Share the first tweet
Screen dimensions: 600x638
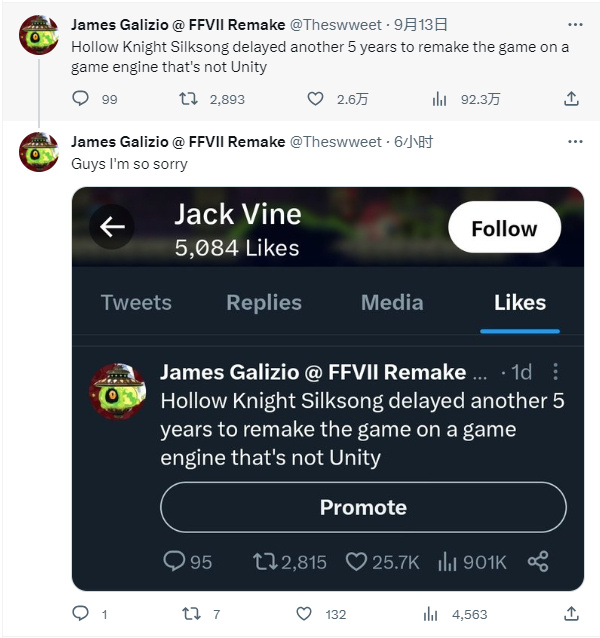pos(571,99)
